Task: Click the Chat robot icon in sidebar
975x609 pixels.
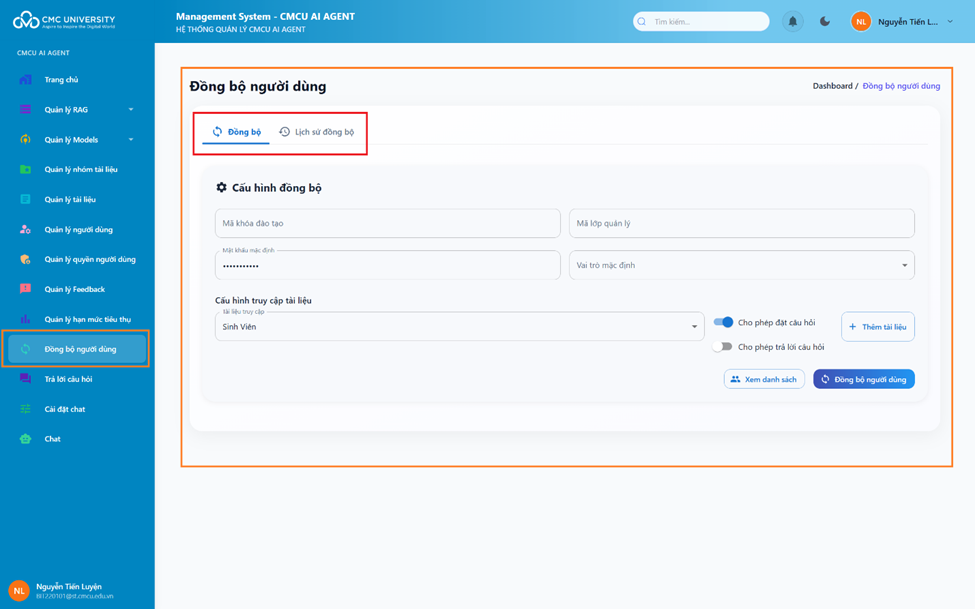Action: point(26,439)
